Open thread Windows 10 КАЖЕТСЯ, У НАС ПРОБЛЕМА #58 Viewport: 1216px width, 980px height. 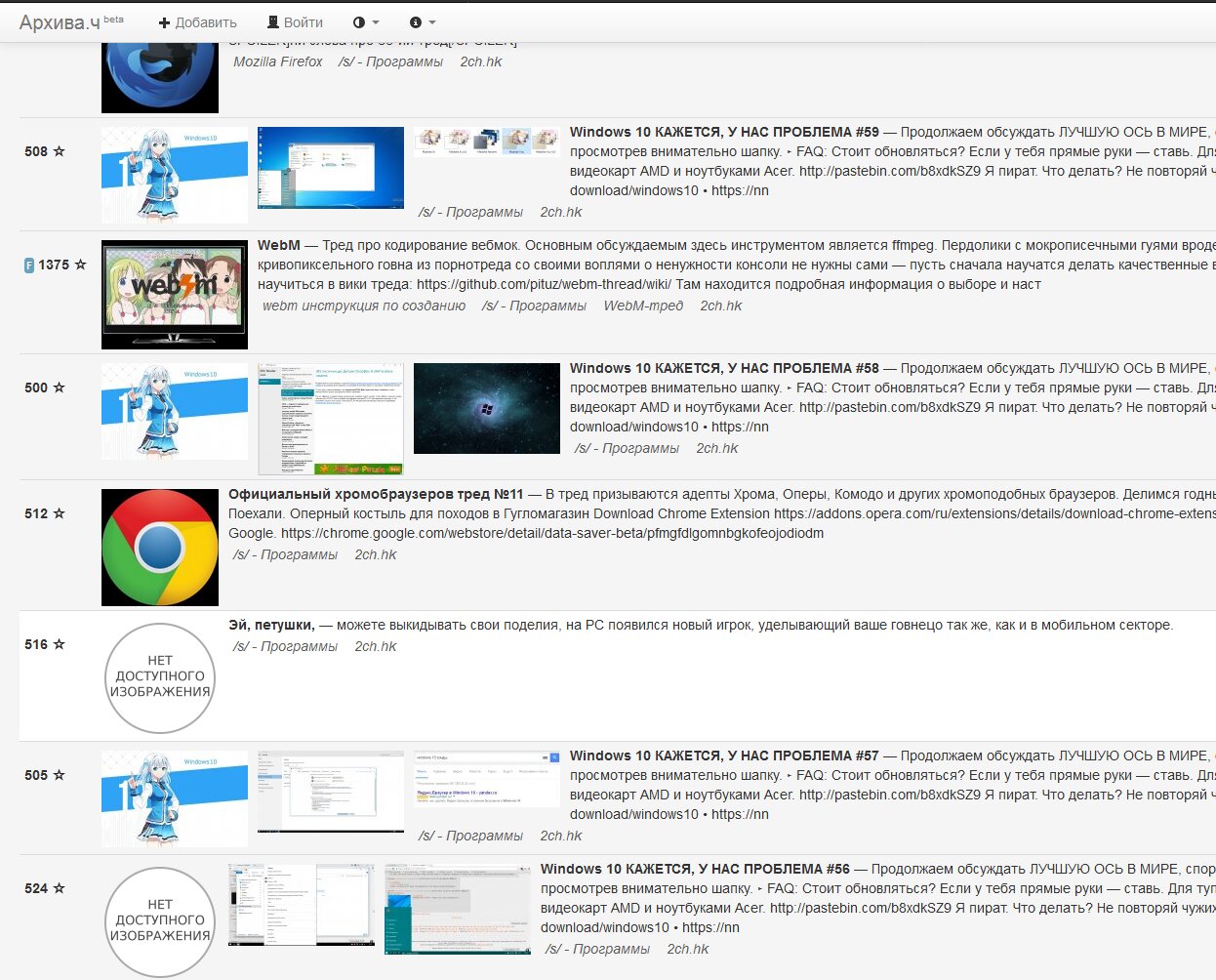coord(724,368)
